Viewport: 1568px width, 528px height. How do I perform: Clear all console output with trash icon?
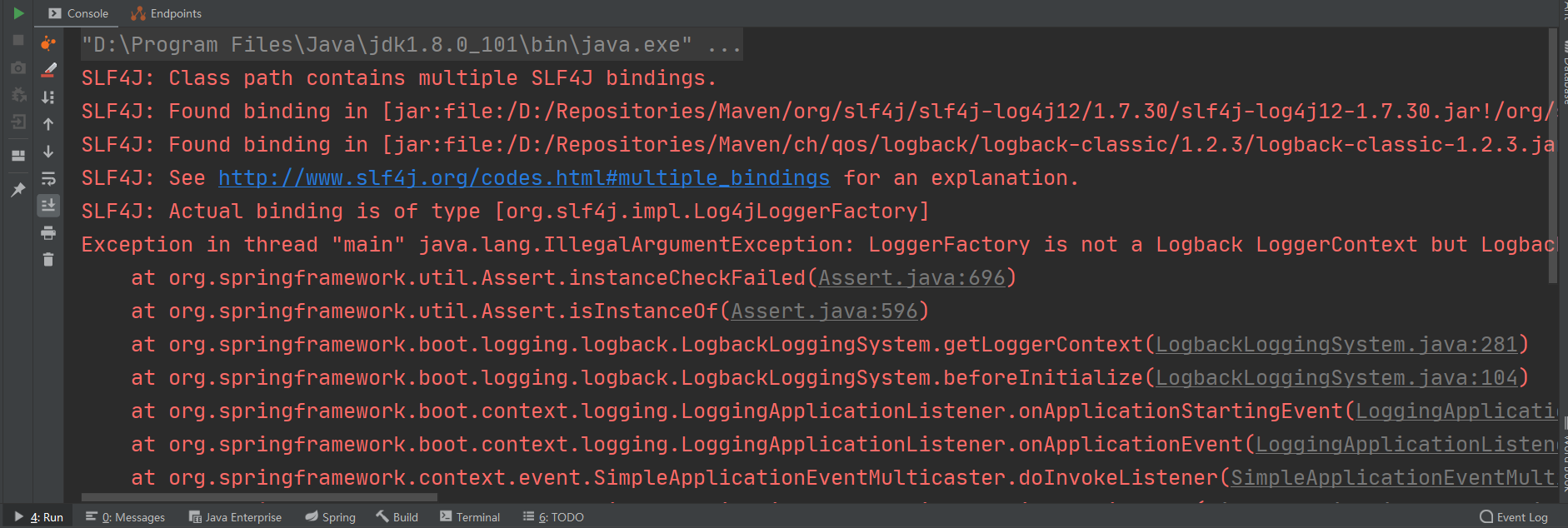(x=48, y=260)
